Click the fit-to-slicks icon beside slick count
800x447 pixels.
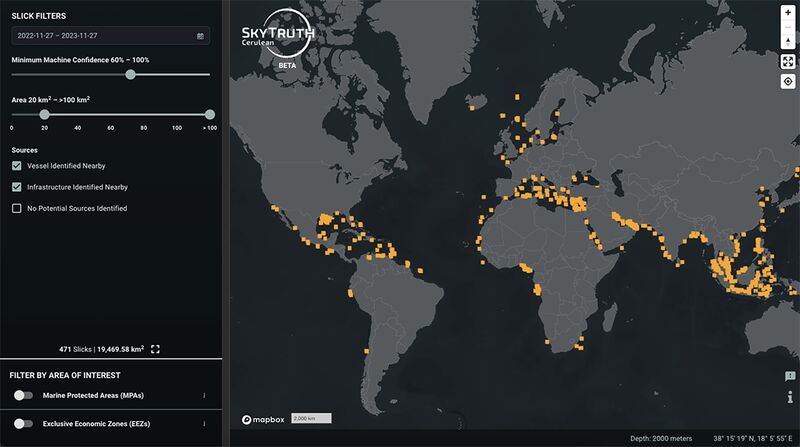tap(156, 349)
